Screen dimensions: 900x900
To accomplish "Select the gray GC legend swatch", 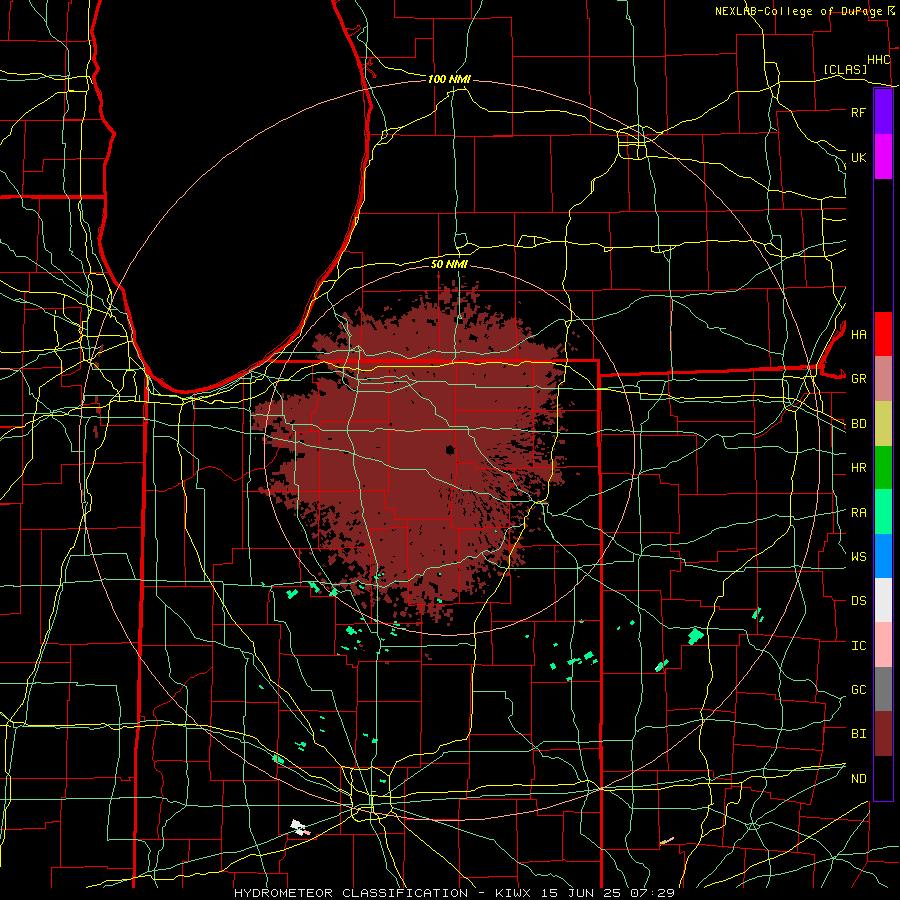I will [883, 689].
